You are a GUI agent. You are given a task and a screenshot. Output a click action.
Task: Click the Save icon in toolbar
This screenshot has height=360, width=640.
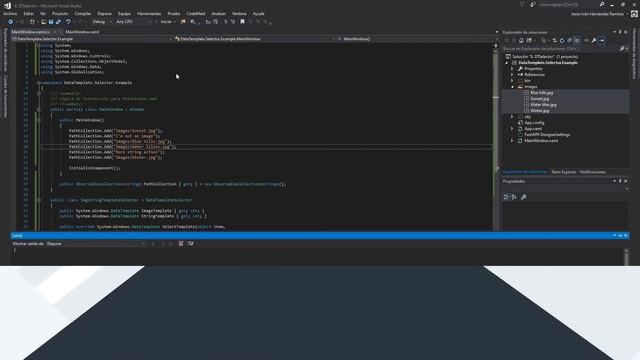click(x=51, y=22)
